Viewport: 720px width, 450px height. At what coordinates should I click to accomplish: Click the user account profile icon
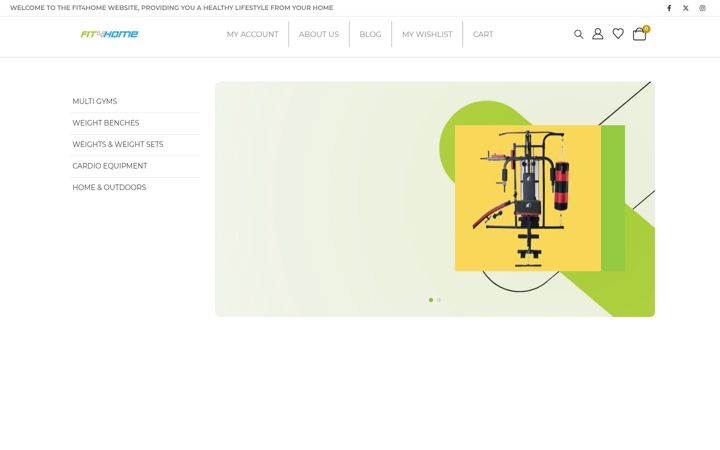tap(597, 34)
